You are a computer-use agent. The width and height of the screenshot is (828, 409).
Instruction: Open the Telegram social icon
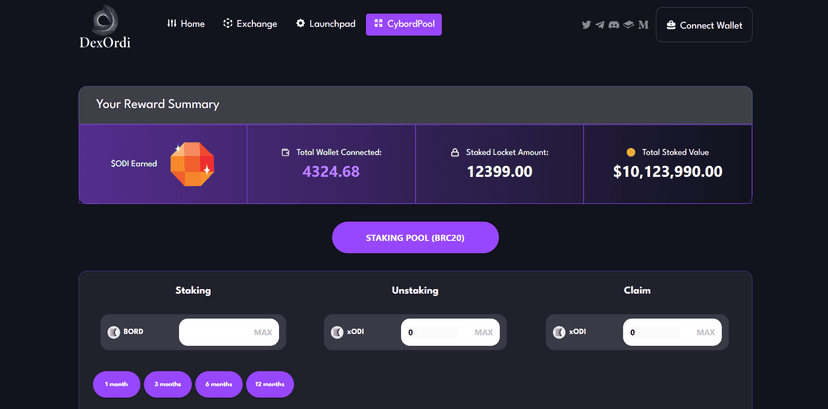point(600,25)
